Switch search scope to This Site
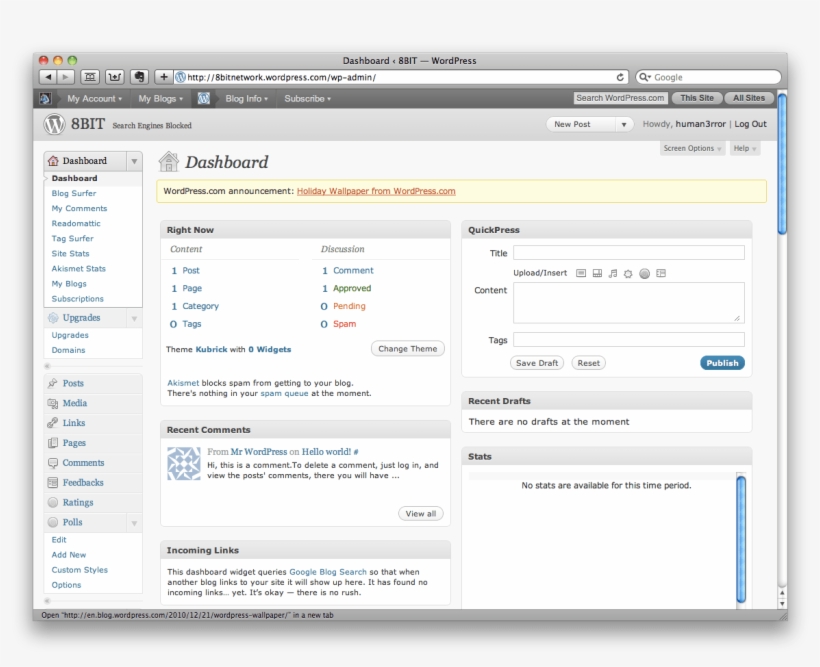Image resolution: width=820 pixels, height=667 pixels. coord(697,98)
